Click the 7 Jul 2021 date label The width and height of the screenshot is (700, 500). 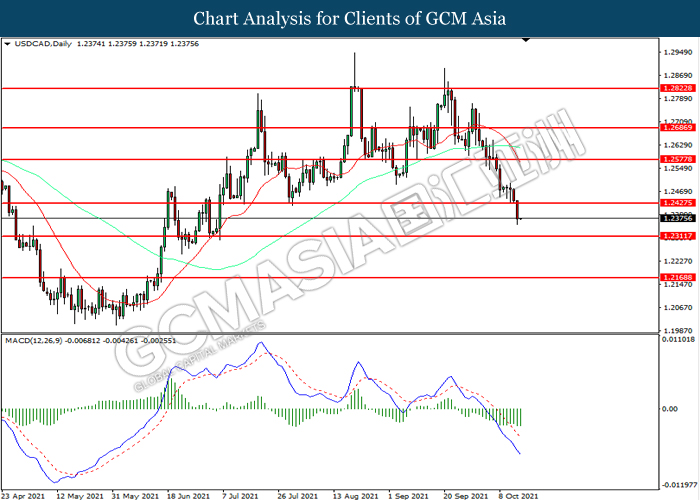click(x=241, y=496)
